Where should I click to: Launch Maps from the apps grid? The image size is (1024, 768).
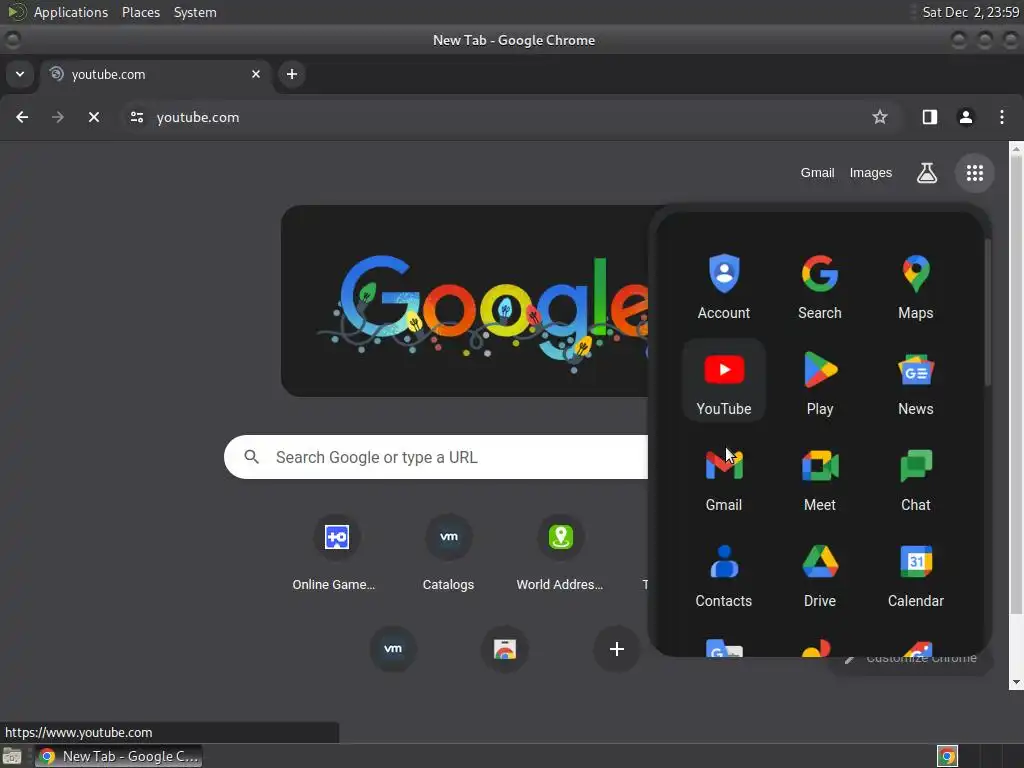tap(916, 286)
